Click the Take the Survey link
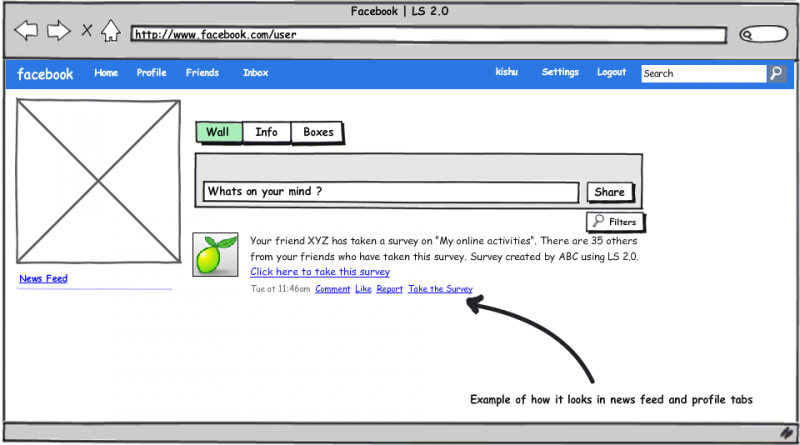The image size is (800, 445). coord(440,289)
